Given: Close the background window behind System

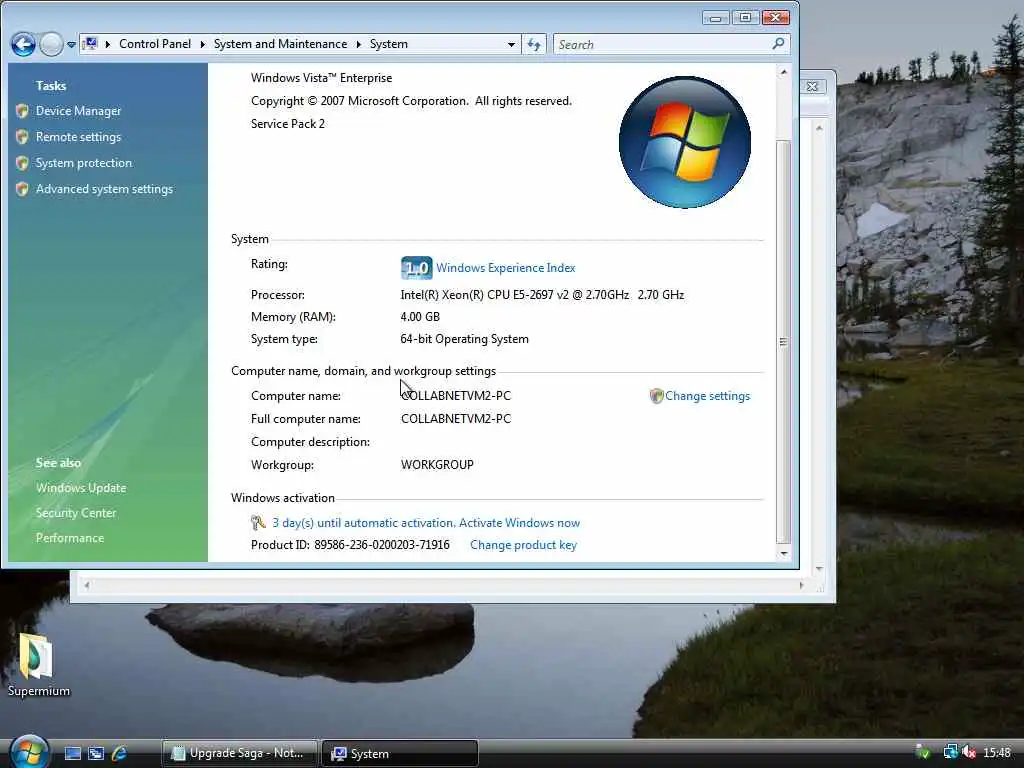Looking at the screenshot, I should [x=812, y=86].
